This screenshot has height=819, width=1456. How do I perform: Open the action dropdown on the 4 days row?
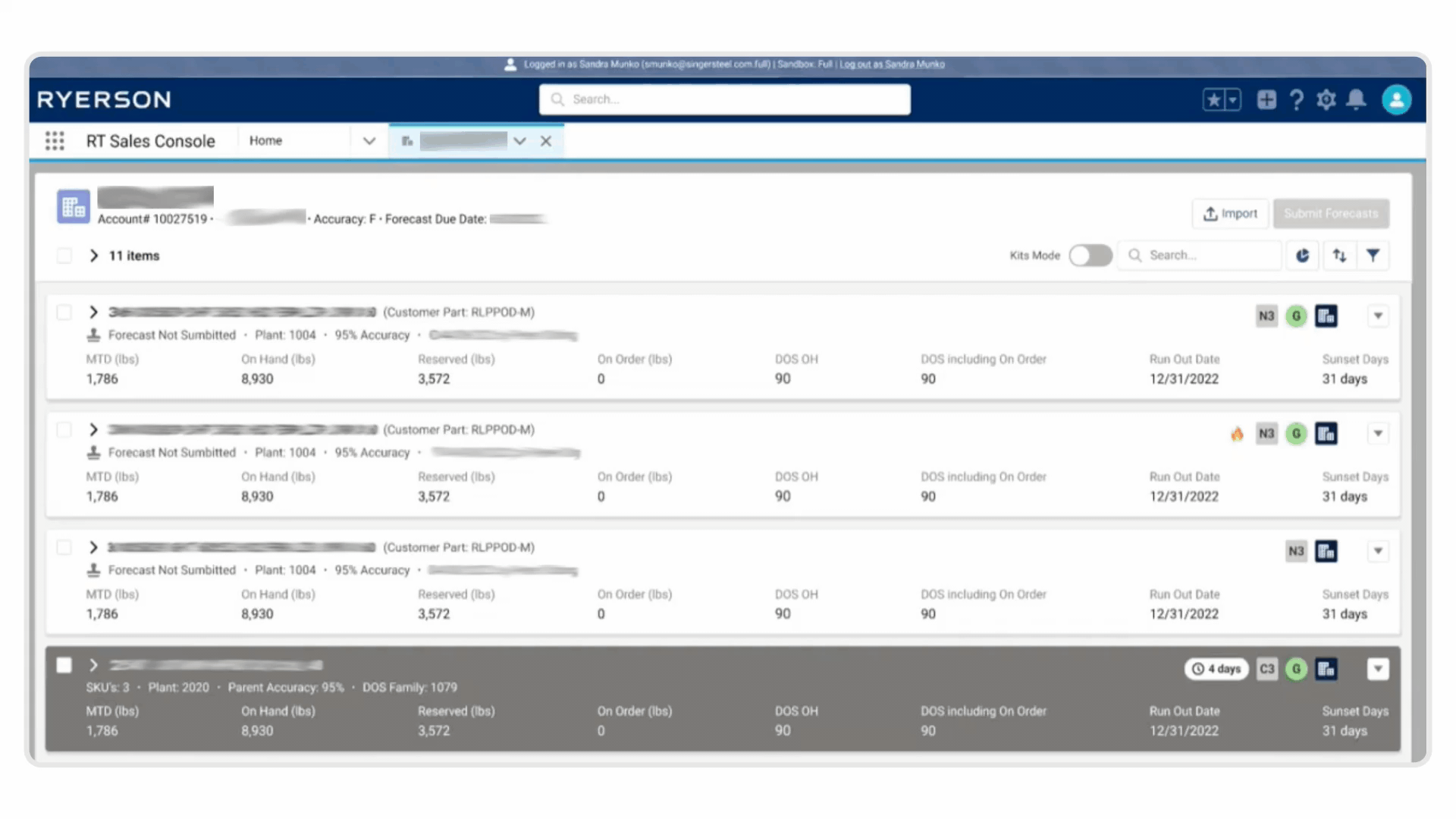(x=1378, y=669)
